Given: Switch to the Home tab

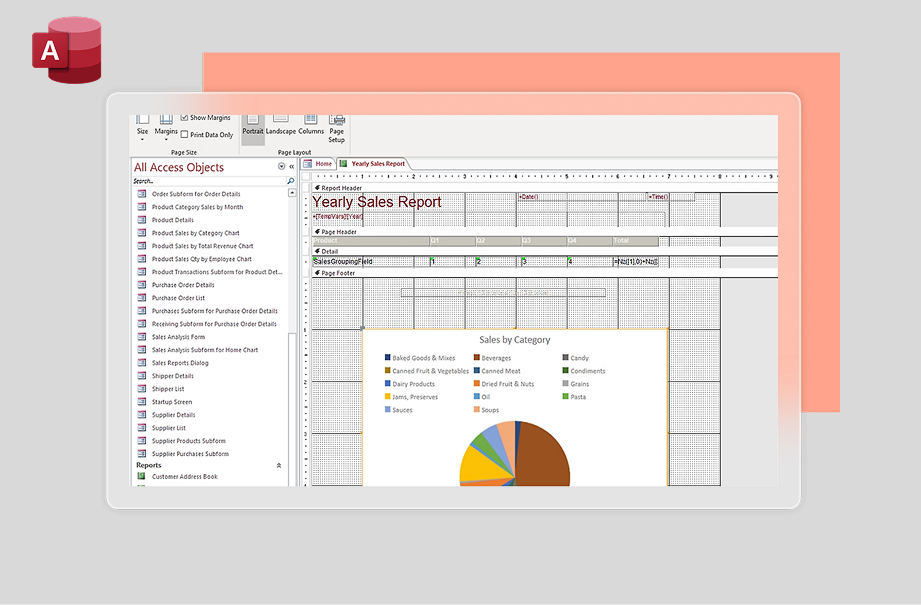Looking at the screenshot, I should pyautogui.click(x=318, y=163).
